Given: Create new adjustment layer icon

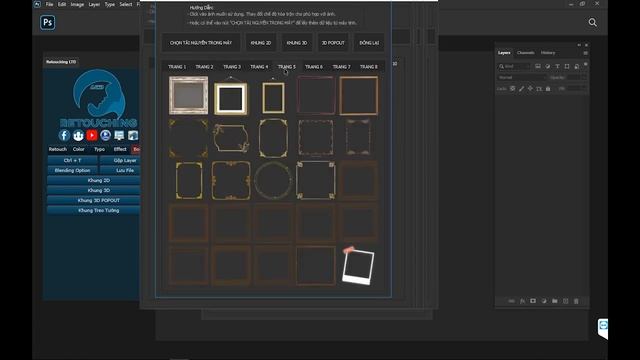Looking at the screenshot, I should (x=544, y=301).
